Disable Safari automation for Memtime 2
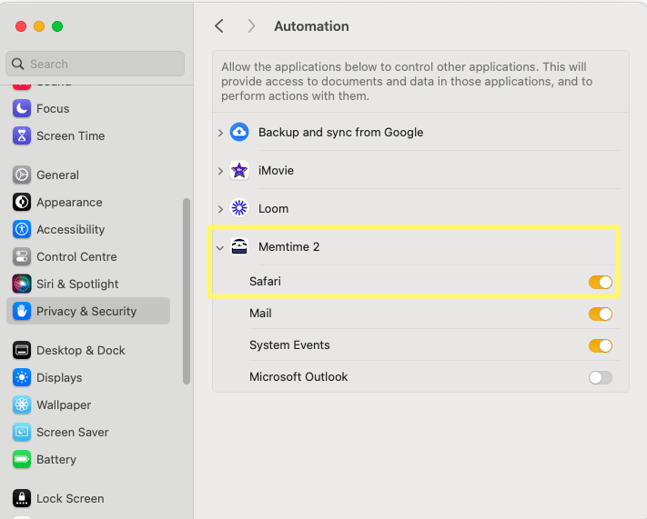647x519 pixels. tap(600, 282)
